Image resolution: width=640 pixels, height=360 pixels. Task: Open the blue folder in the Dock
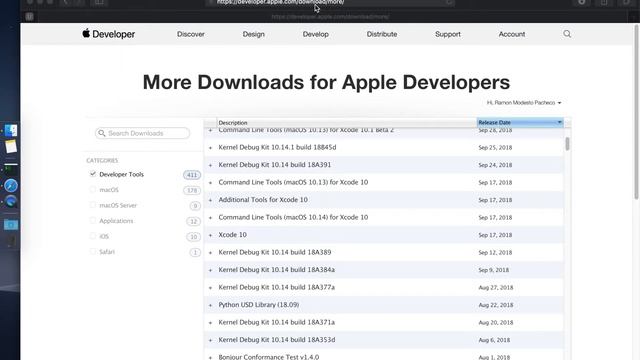click(x=11, y=225)
